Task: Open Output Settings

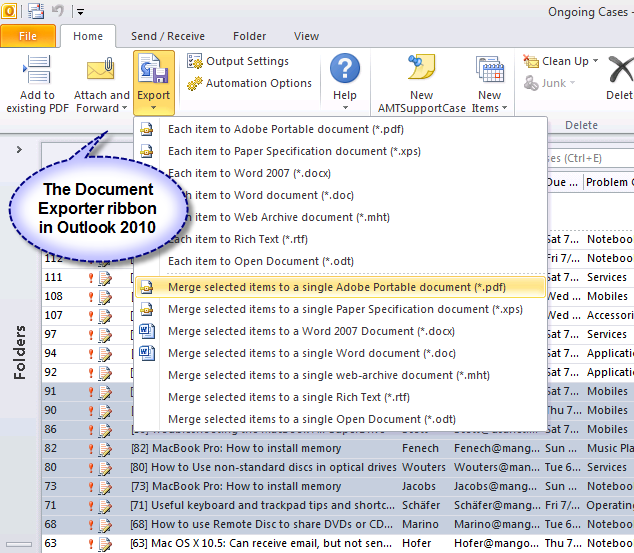Action: (x=238, y=61)
